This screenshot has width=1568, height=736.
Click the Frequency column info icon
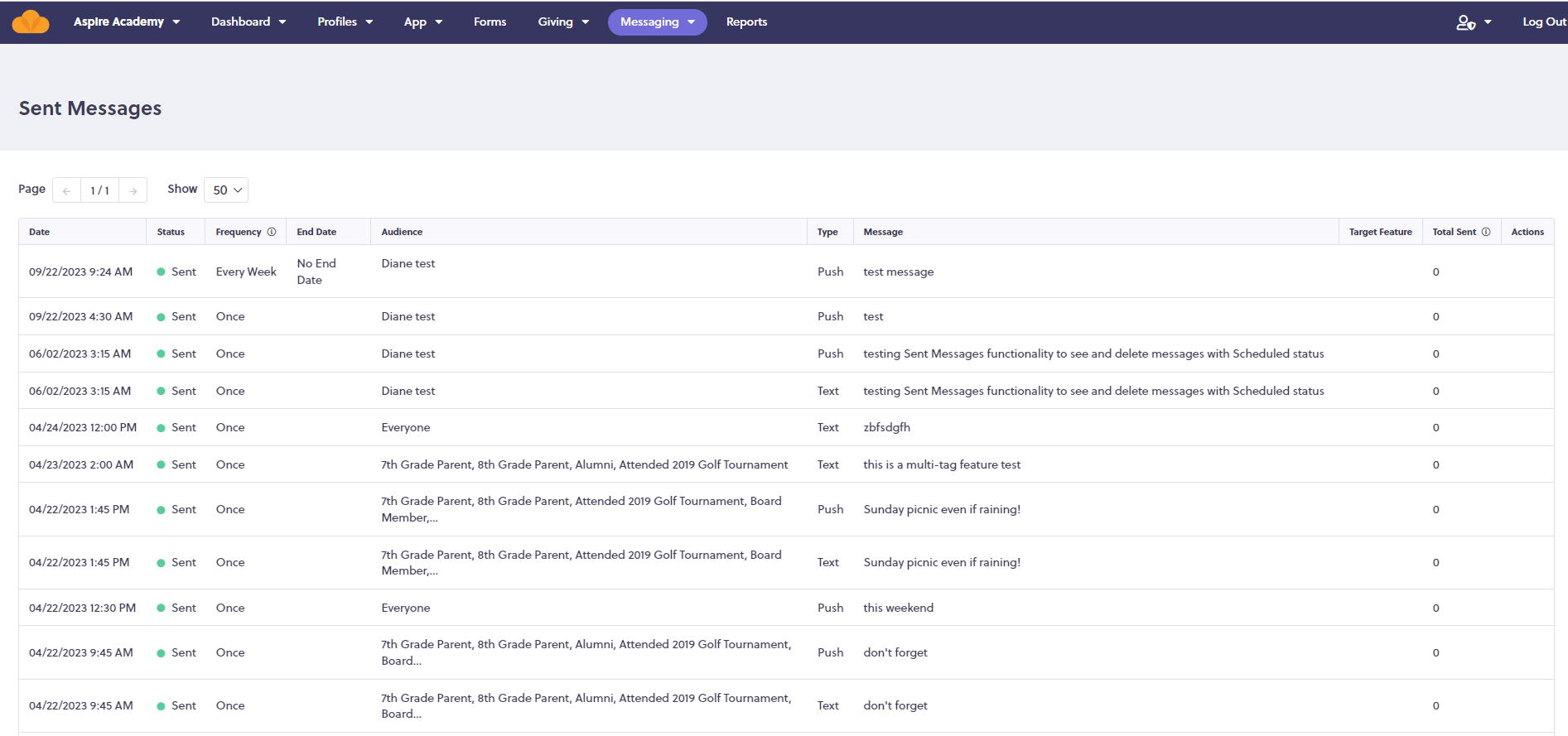tap(271, 232)
